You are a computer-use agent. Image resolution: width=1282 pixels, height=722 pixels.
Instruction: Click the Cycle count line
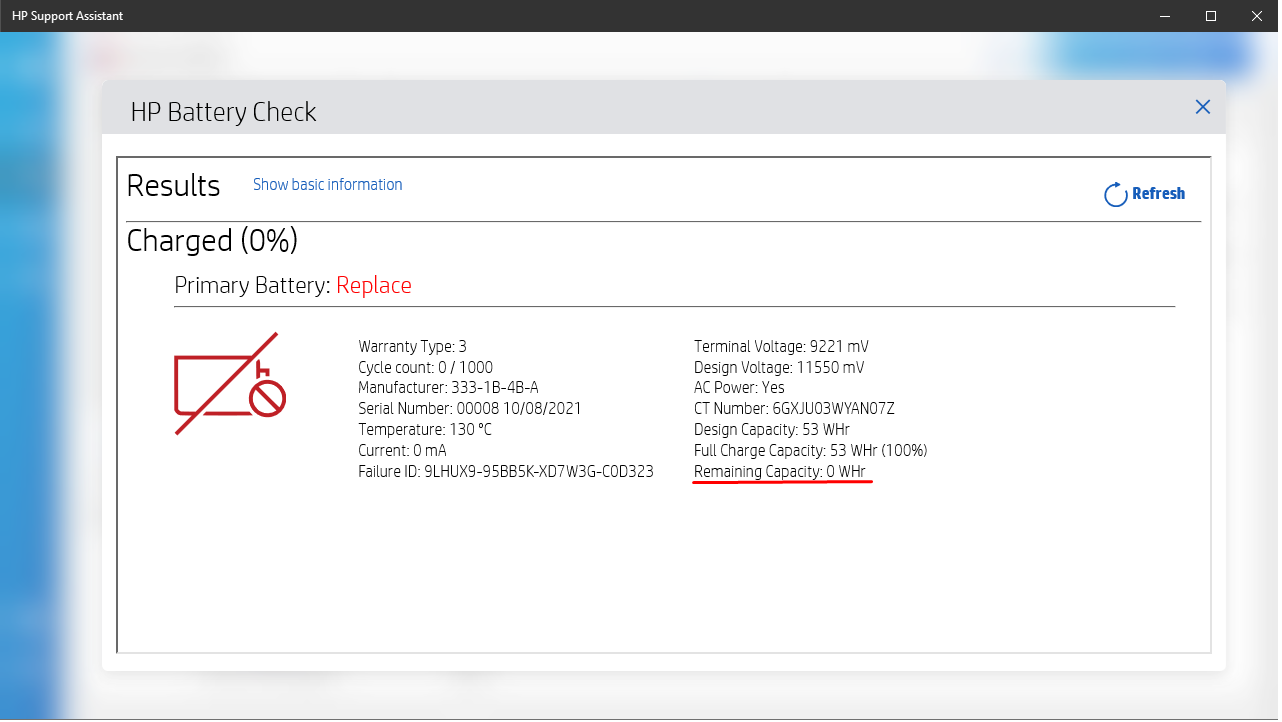pyautogui.click(x=425, y=366)
